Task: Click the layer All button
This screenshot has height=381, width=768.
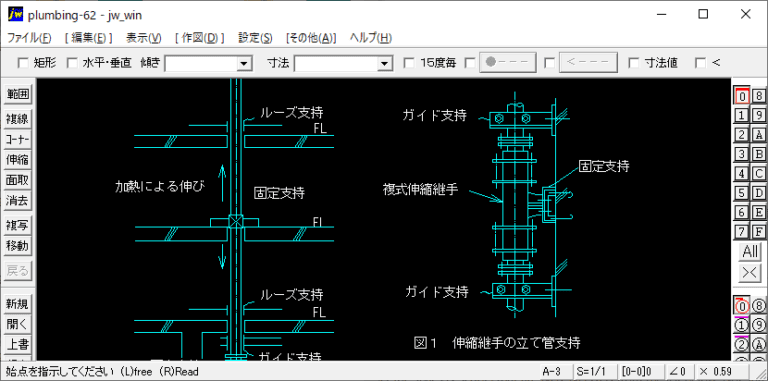Action: point(750,252)
